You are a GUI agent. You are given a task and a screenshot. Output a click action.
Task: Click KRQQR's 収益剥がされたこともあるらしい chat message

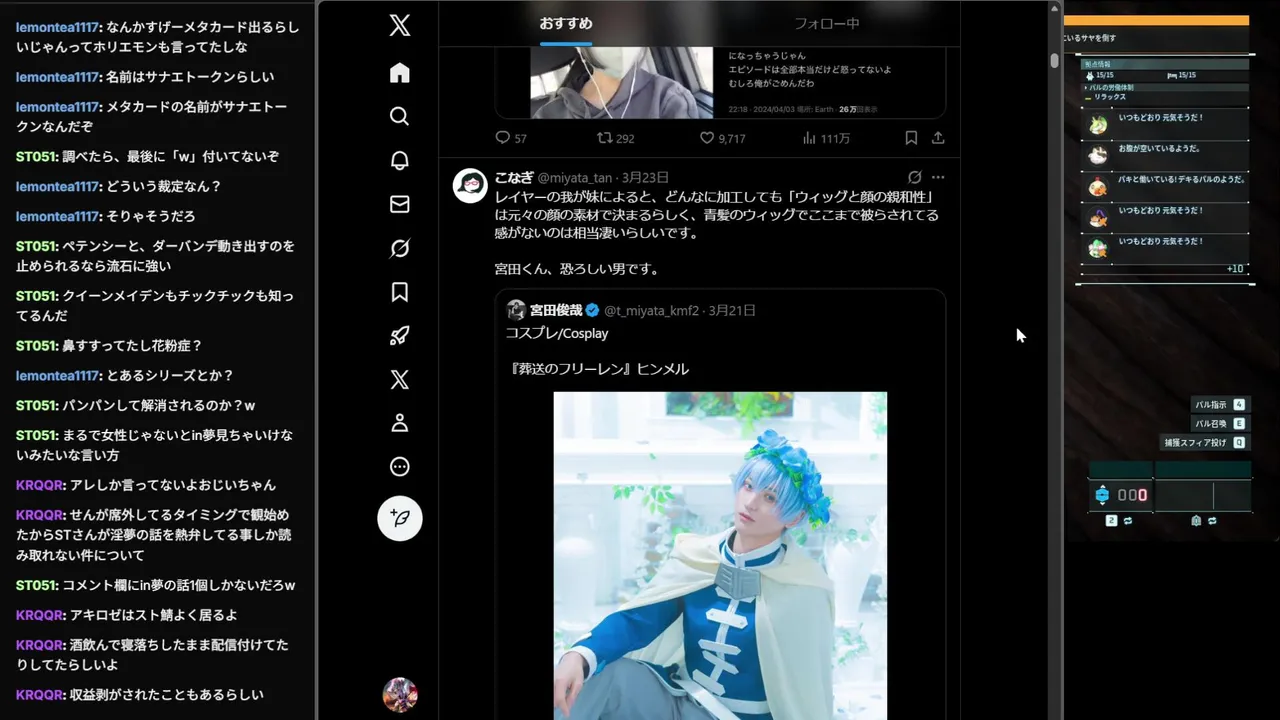click(140, 695)
